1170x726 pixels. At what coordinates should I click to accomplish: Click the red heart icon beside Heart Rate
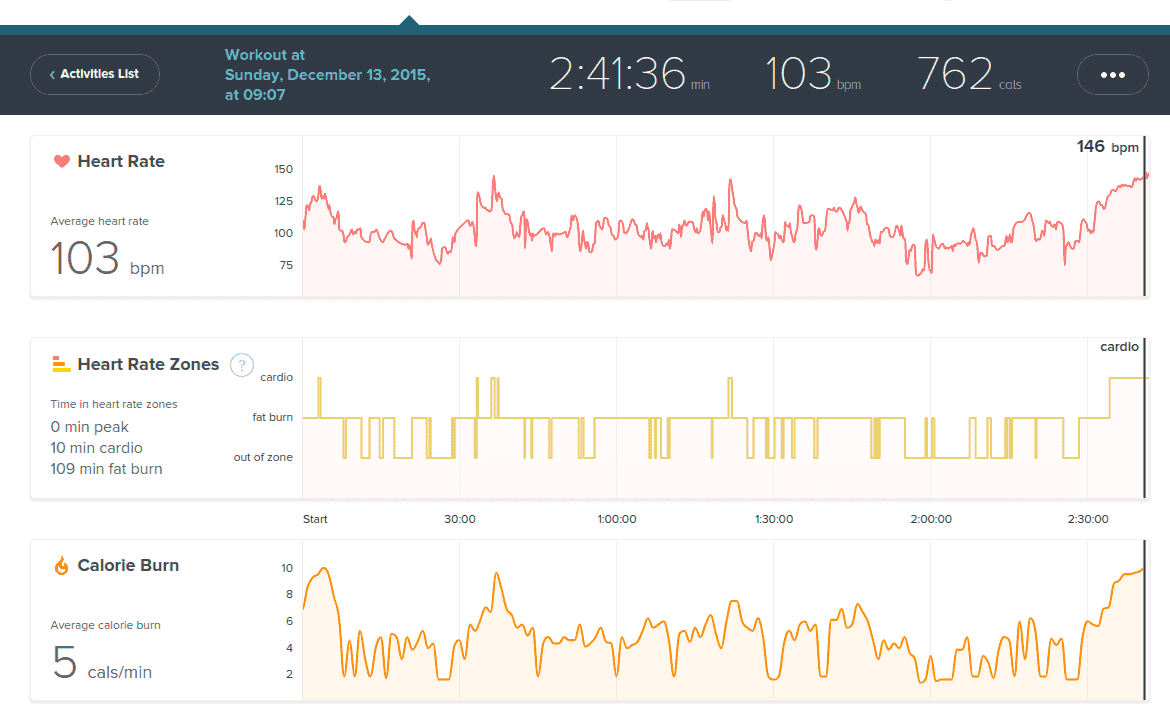pos(62,161)
